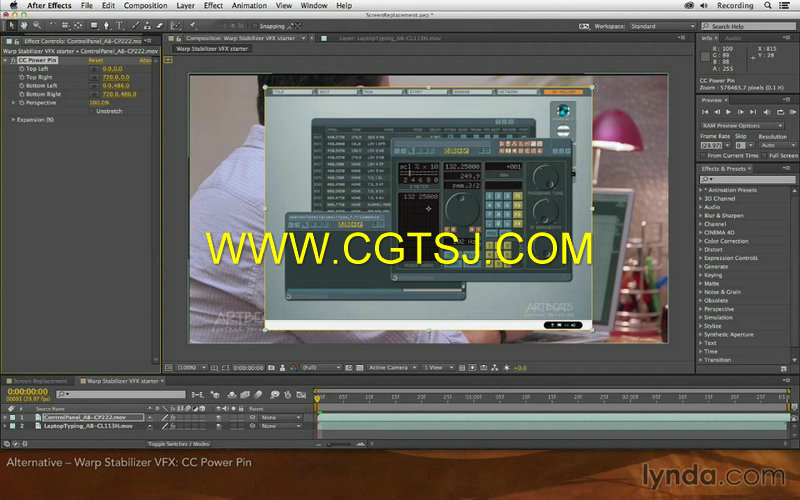800x500 pixels.
Task: Expand the Color Correction effects category
Action: pyautogui.click(x=701, y=241)
